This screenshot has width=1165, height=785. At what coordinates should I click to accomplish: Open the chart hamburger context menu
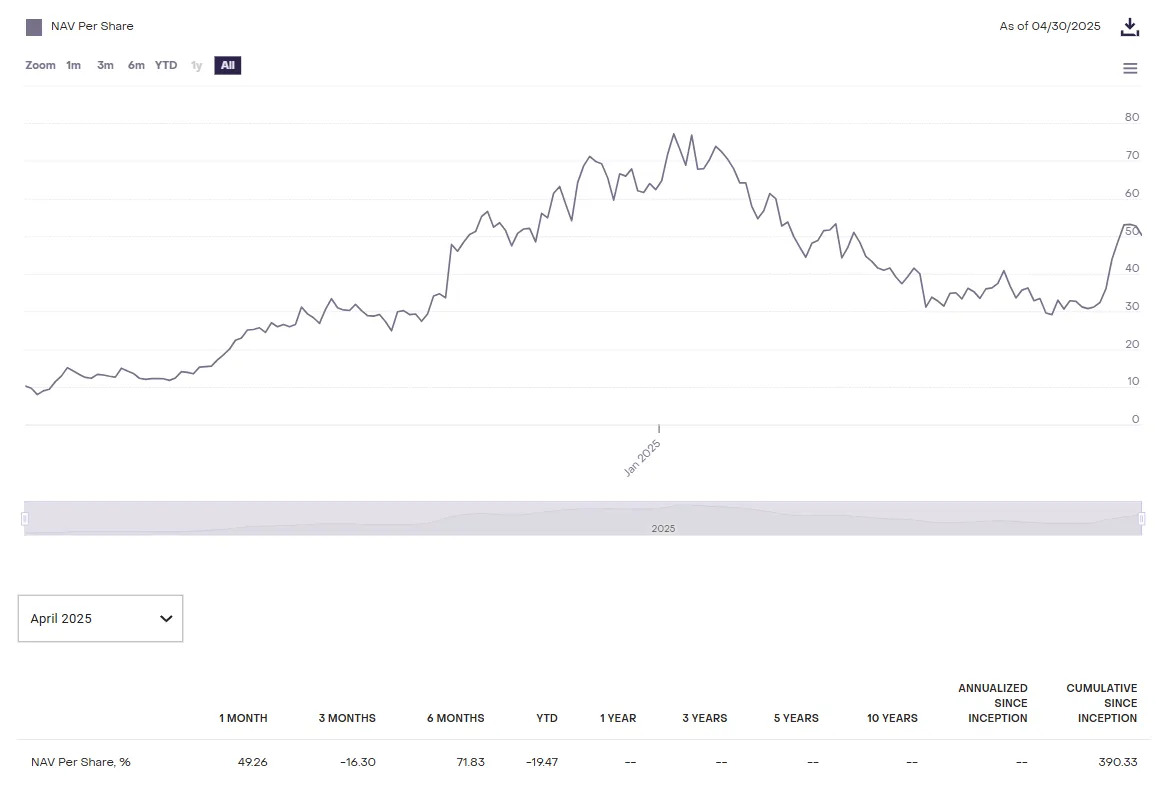tap(1130, 69)
